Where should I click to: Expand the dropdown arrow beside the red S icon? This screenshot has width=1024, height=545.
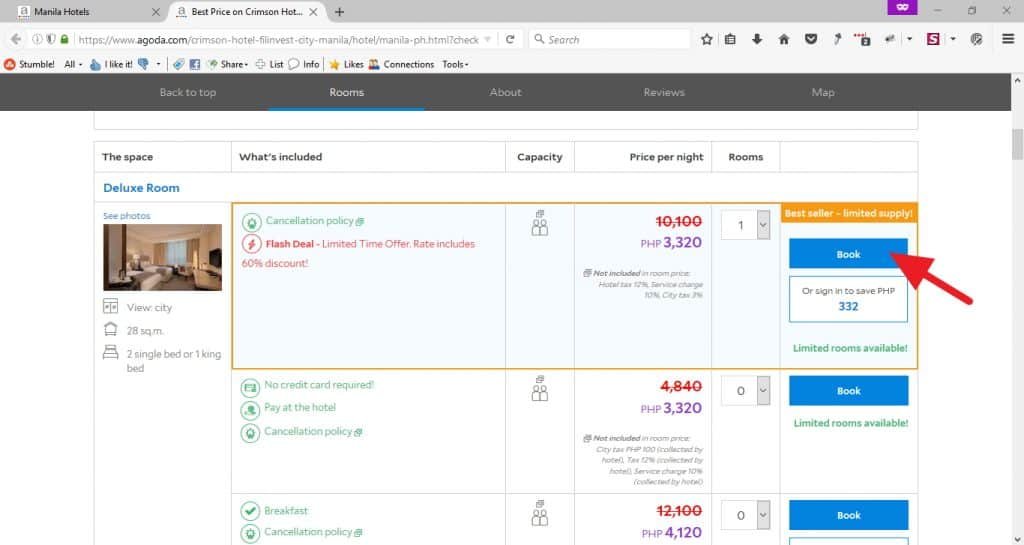pyautogui.click(x=953, y=39)
